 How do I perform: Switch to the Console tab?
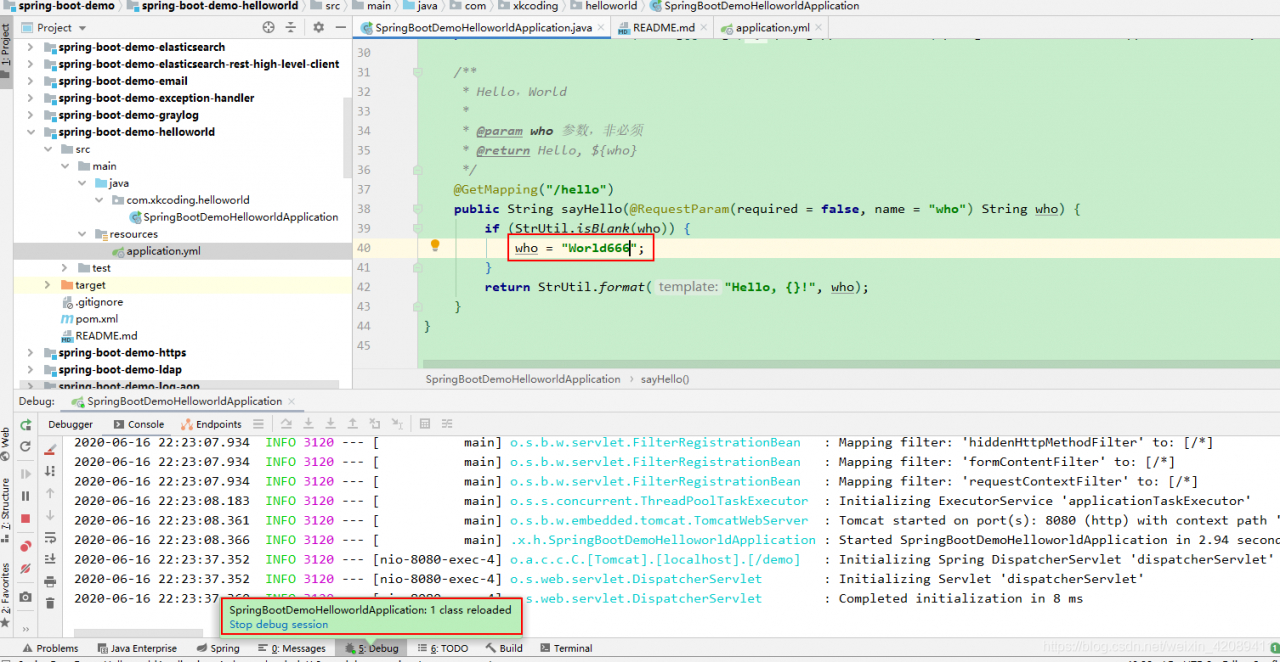[x=138, y=424]
